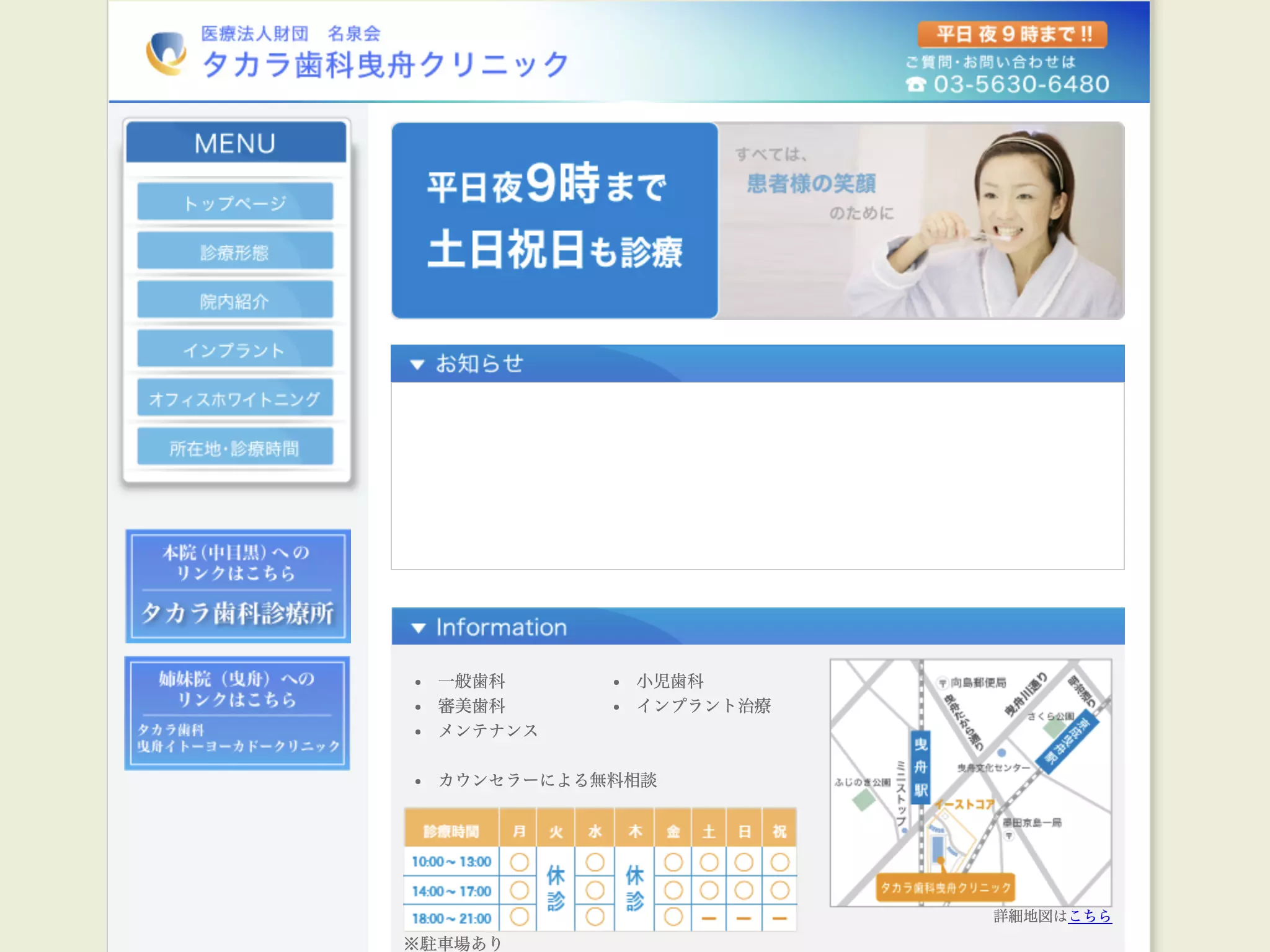Open the 所在地・診療時間 menu item
Screen dimensions: 1270x952
tap(235, 447)
